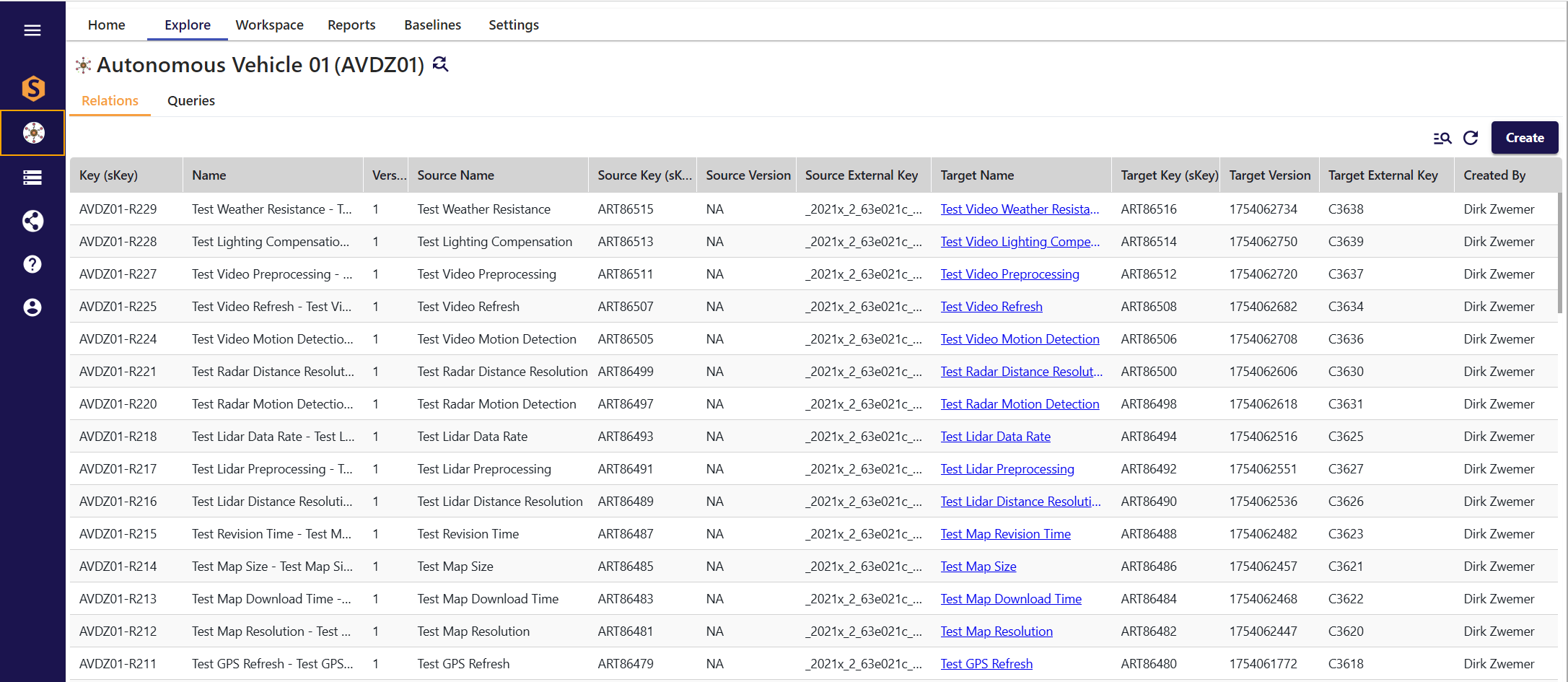
Task: Click the filter search icon above table
Action: click(x=1442, y=138)
